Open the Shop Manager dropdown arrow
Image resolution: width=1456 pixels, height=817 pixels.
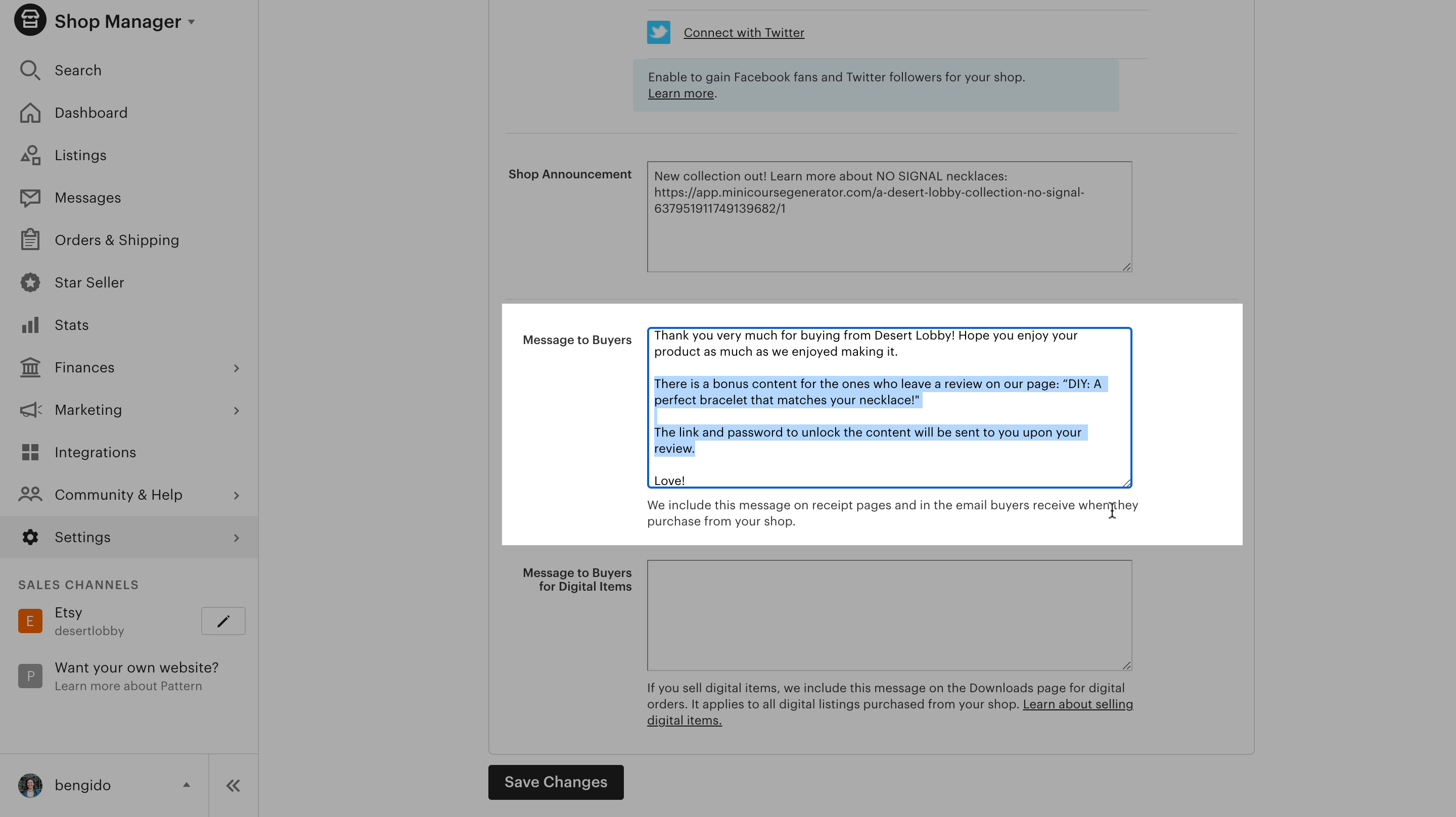pyautogui.click(x=192, y=22)
